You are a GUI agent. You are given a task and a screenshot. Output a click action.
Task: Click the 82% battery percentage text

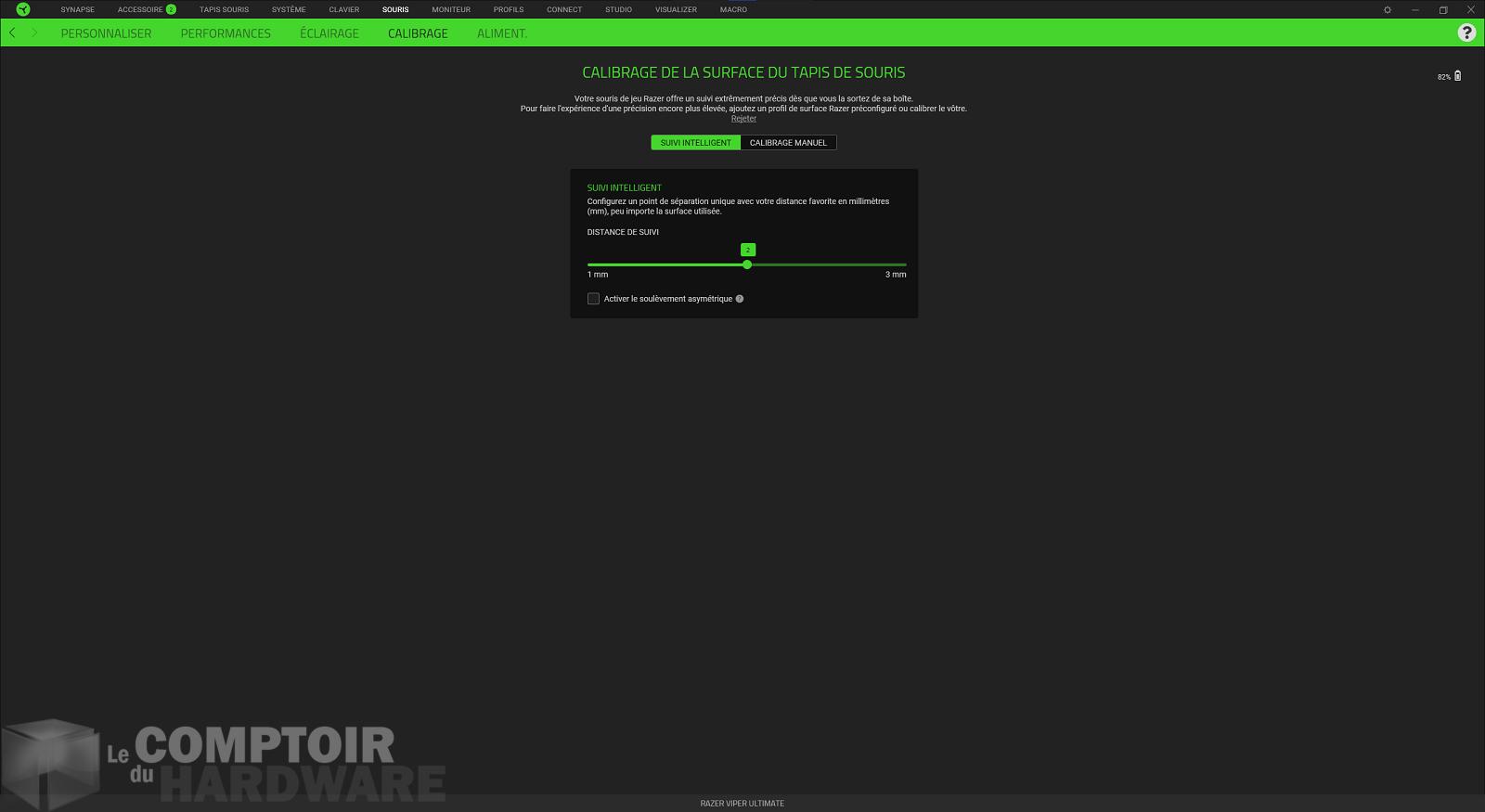1444,77
